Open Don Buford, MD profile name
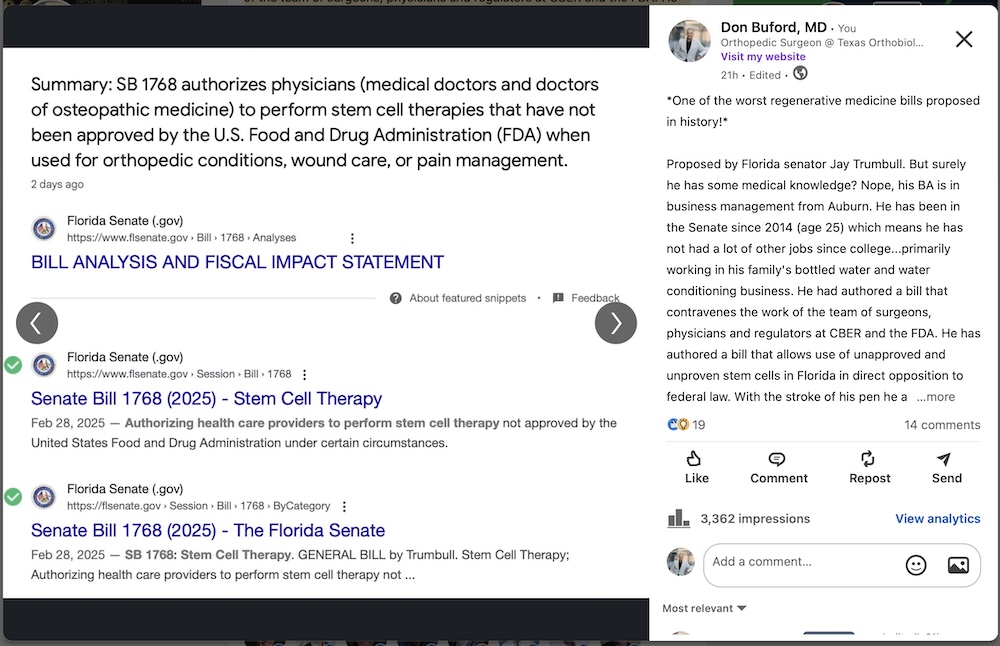Screen dimensions: 1000x646 pyautogui.click(x=774, y=27)
